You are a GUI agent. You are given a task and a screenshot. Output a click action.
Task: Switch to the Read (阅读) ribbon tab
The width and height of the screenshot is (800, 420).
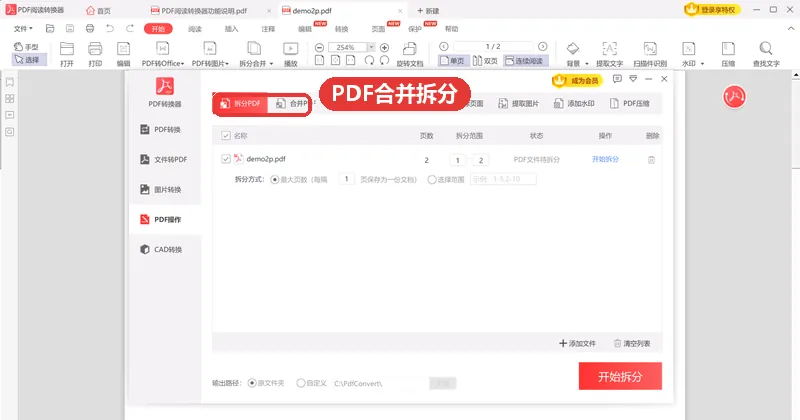click(x=195, y=29)
